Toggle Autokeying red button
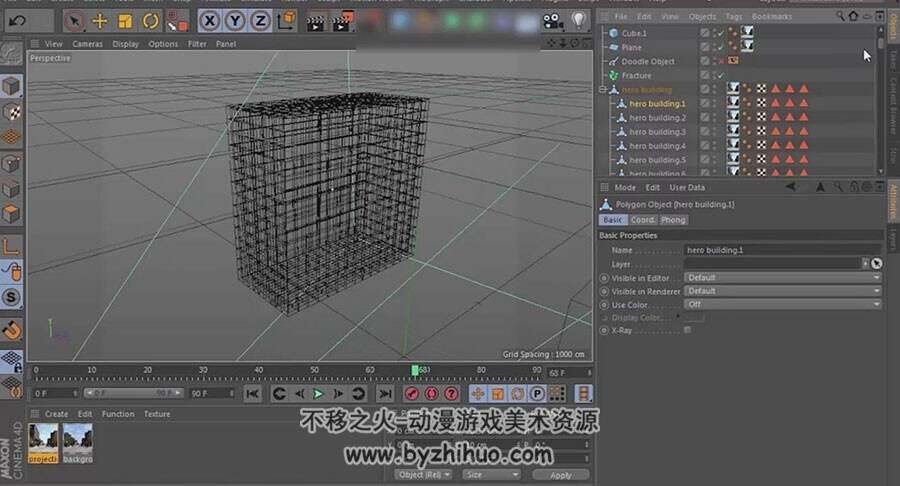The height and width of the screenshot is (486, 900). pyautogui.click(x=432, y=394)
